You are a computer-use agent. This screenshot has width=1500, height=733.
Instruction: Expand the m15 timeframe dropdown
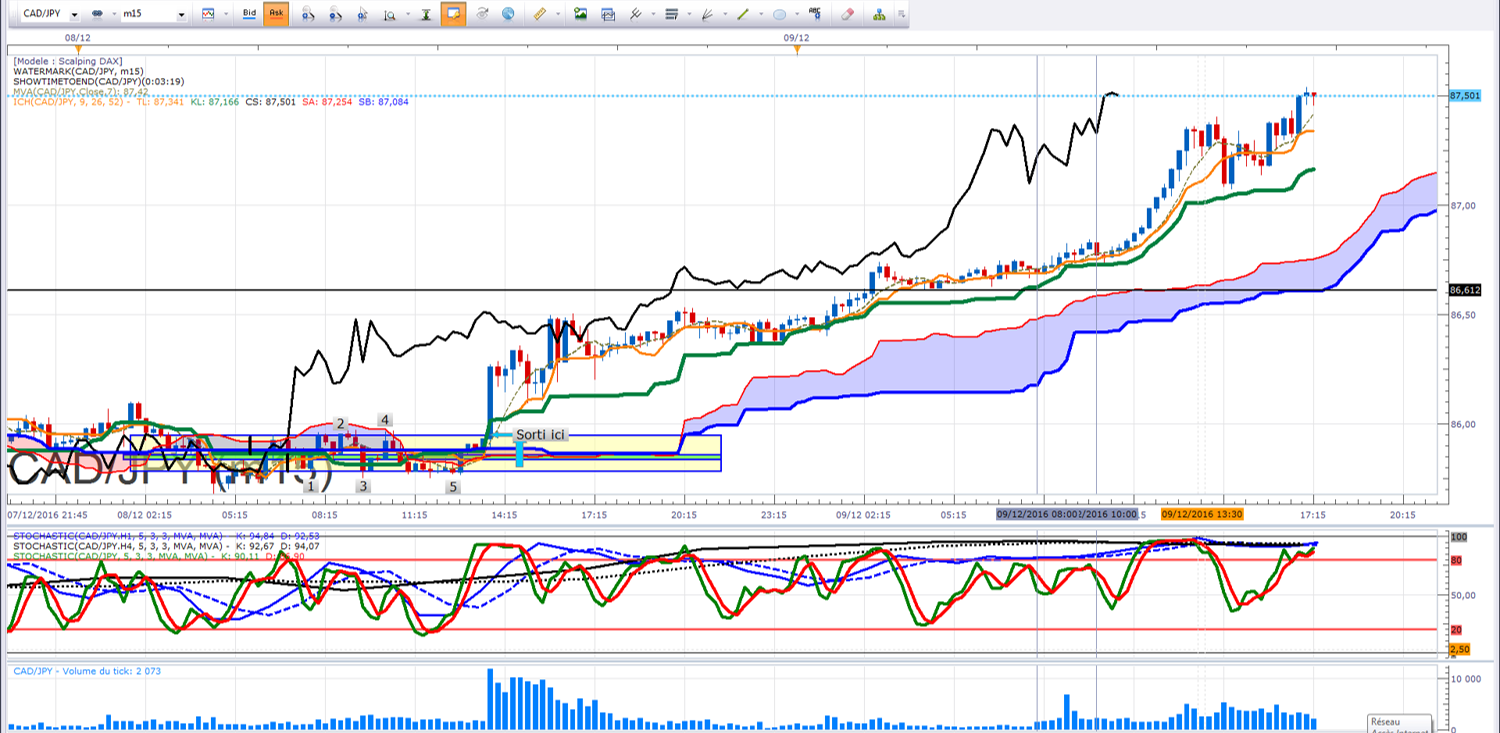point(180,15)
